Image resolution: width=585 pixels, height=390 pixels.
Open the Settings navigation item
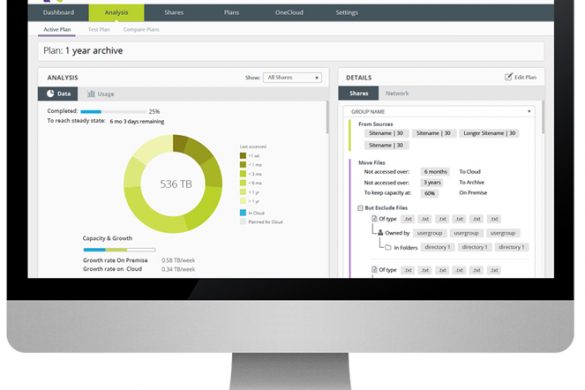[x=347, y=12]
